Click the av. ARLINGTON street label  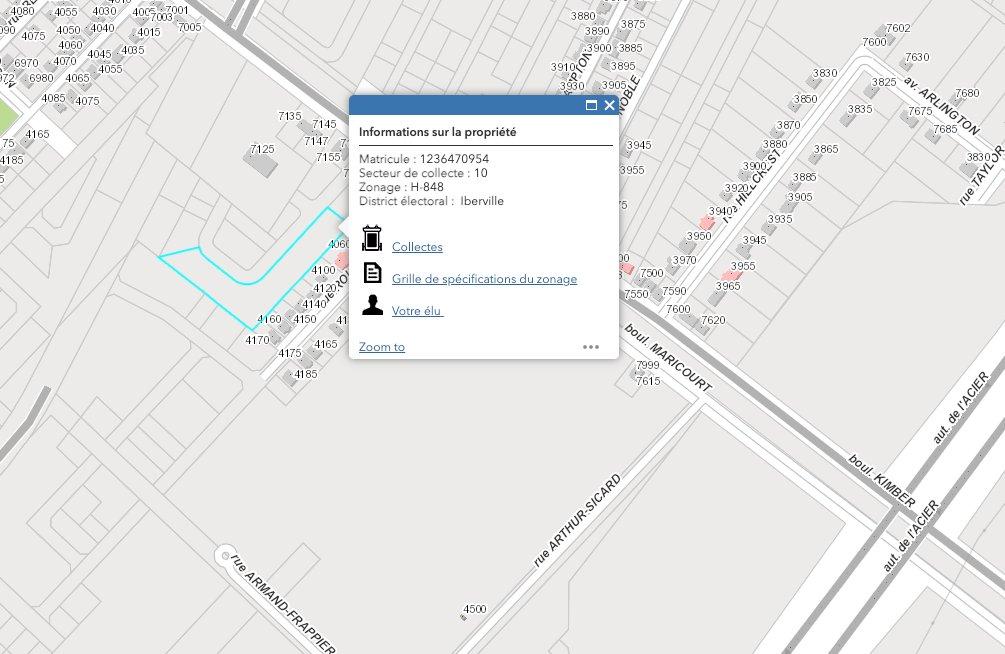point(942,106)
